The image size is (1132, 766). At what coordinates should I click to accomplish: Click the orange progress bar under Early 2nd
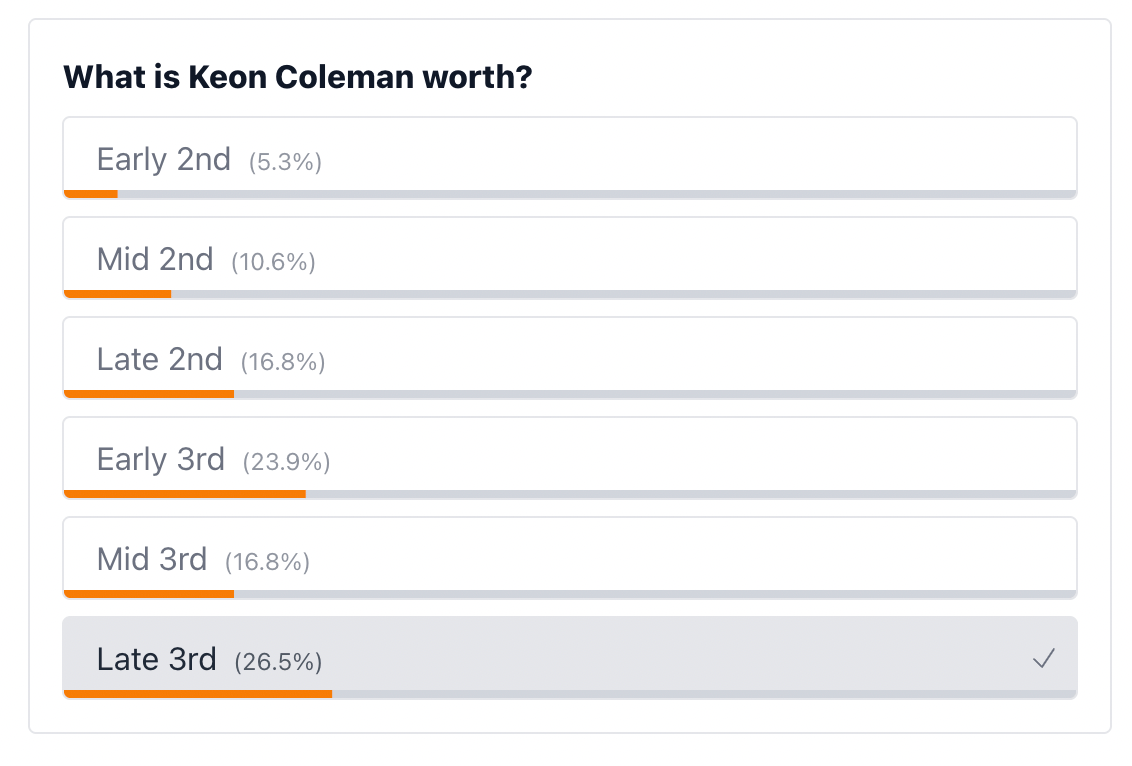click(91, 194)
